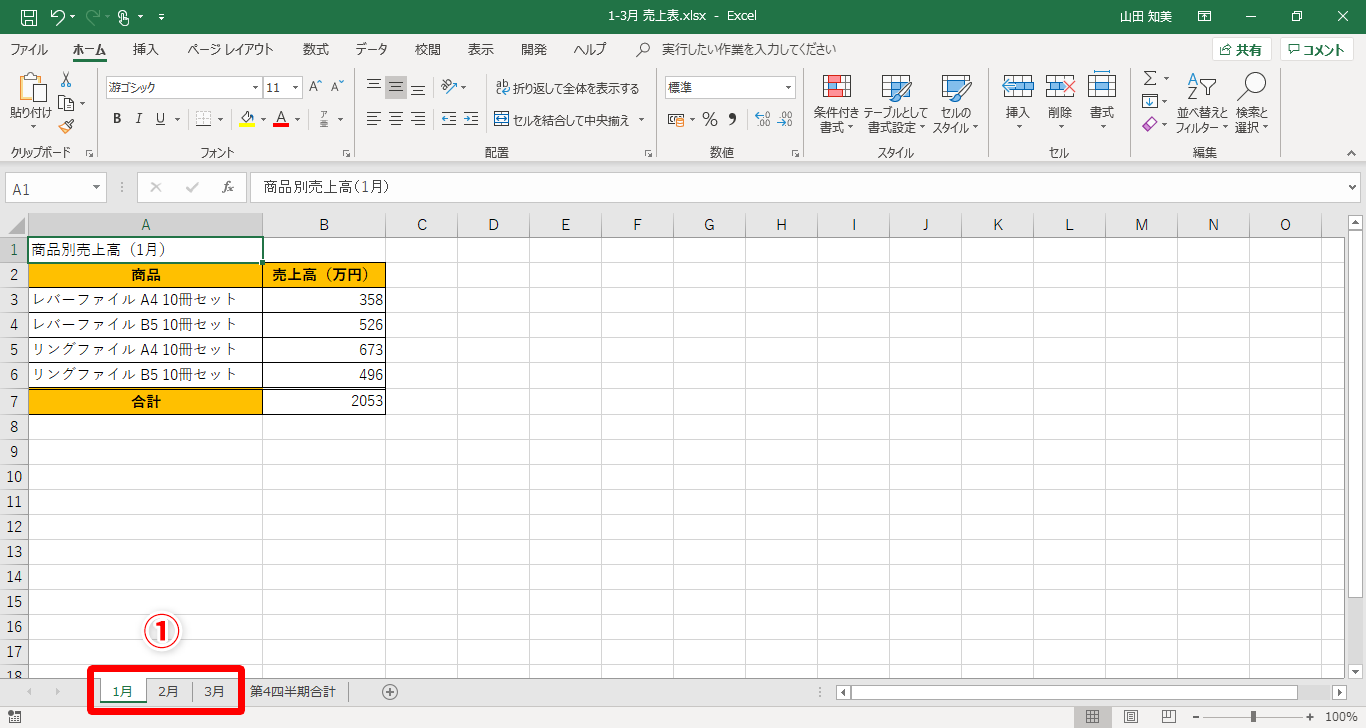1366x728 pixels.
Task: Open セルのスタイル cell styles
Action: pos(955,104)
